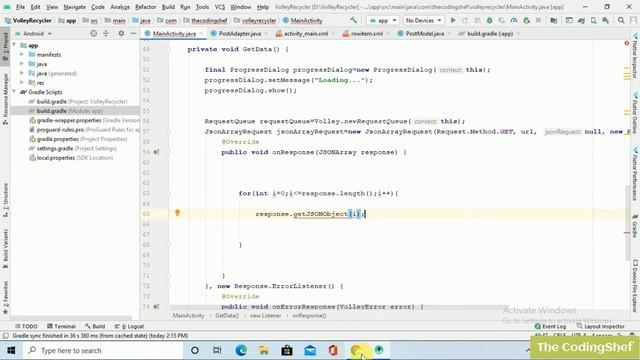Click the Debug app bug icon
The image size is (640, 360).
point(489,20)
